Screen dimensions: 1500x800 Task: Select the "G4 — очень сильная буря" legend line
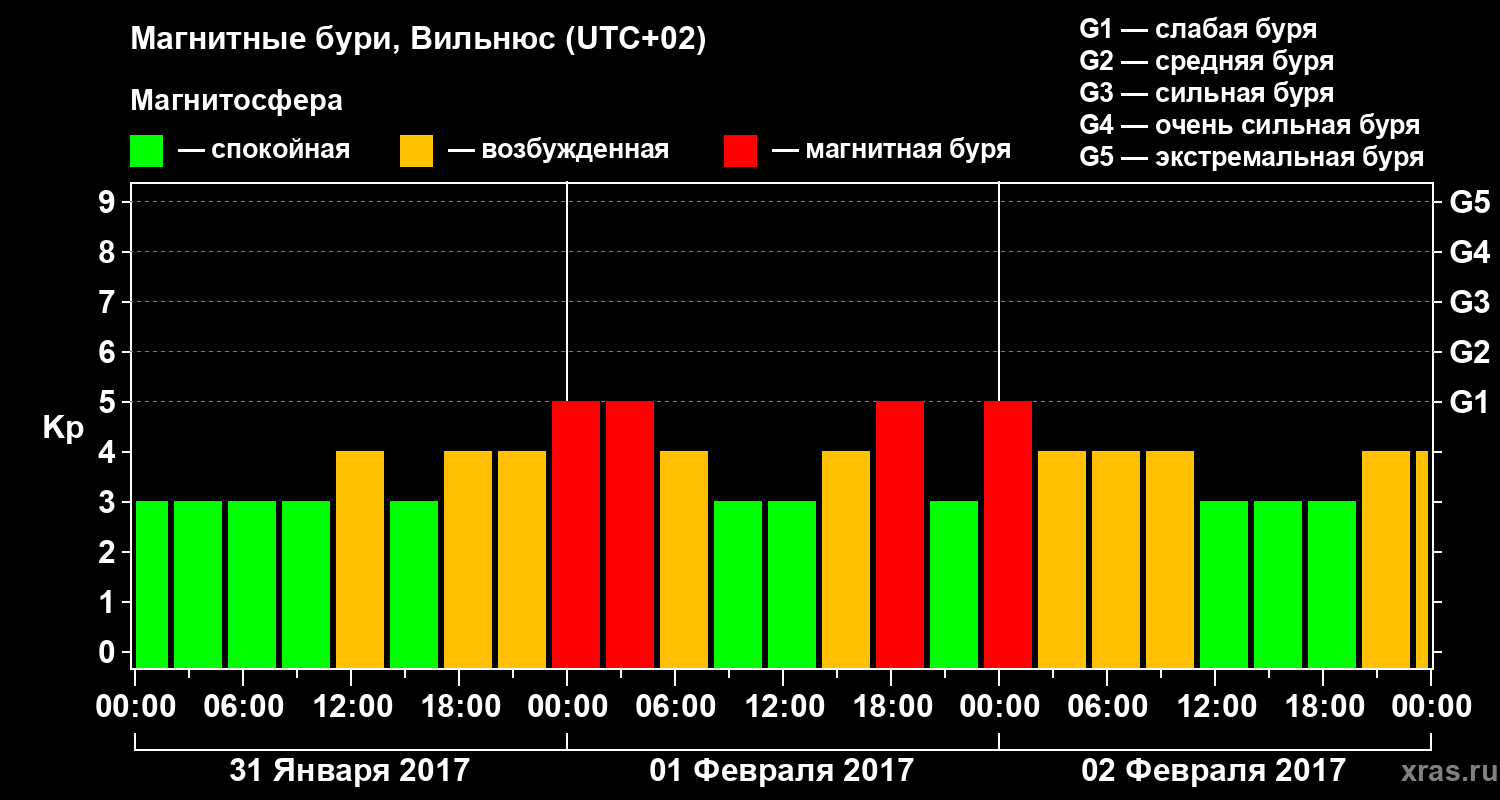pyautogui.click(x=1250, y=125)
